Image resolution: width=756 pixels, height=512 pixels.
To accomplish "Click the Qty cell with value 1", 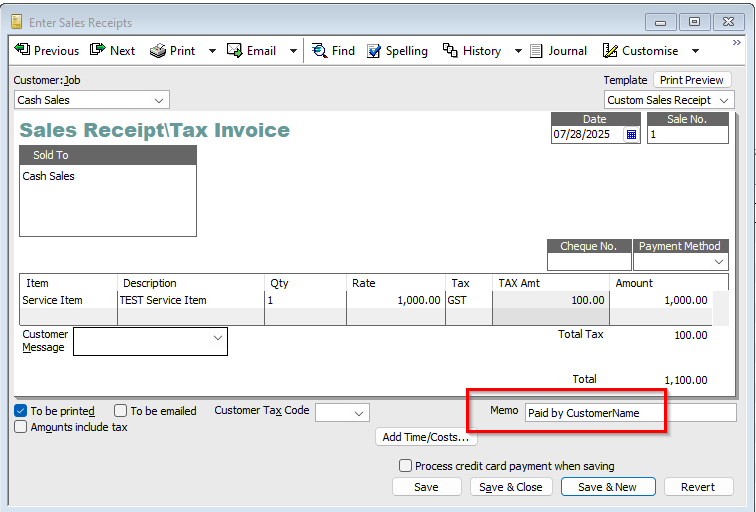I will (x=305, y=300).
